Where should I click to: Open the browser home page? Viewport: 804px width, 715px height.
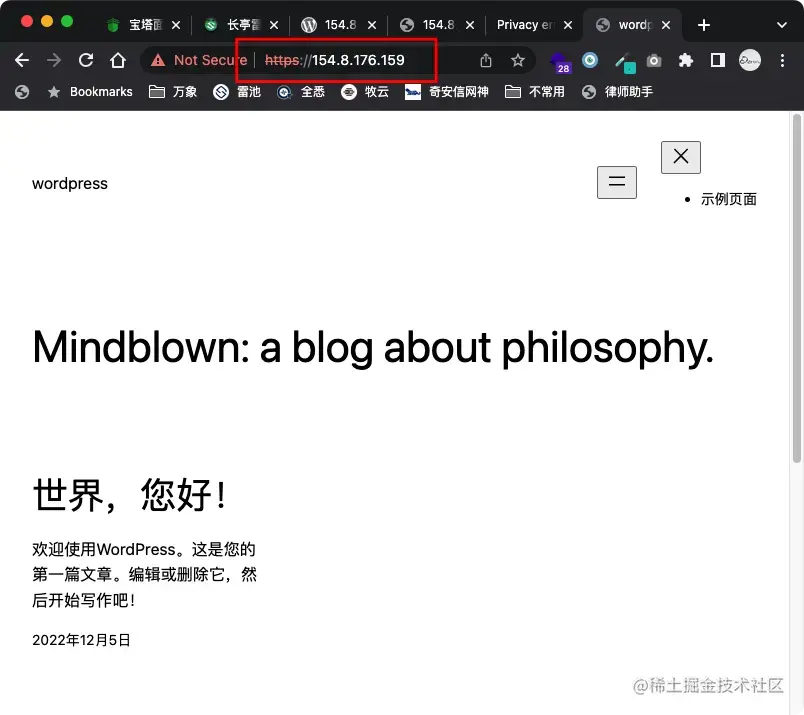[118, 61]
